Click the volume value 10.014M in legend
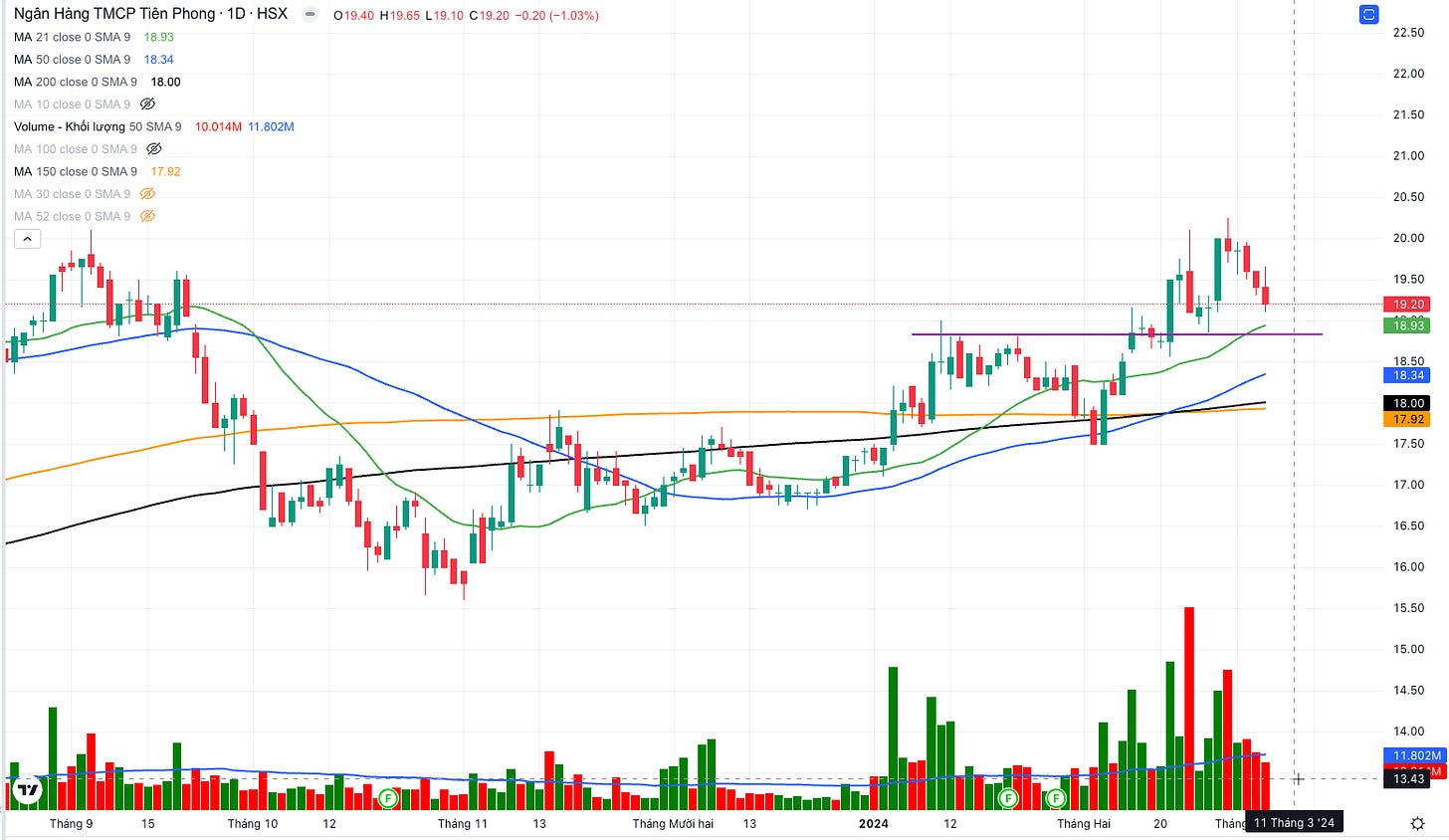This screenshot has height=840, width=1449. [218, 126]
